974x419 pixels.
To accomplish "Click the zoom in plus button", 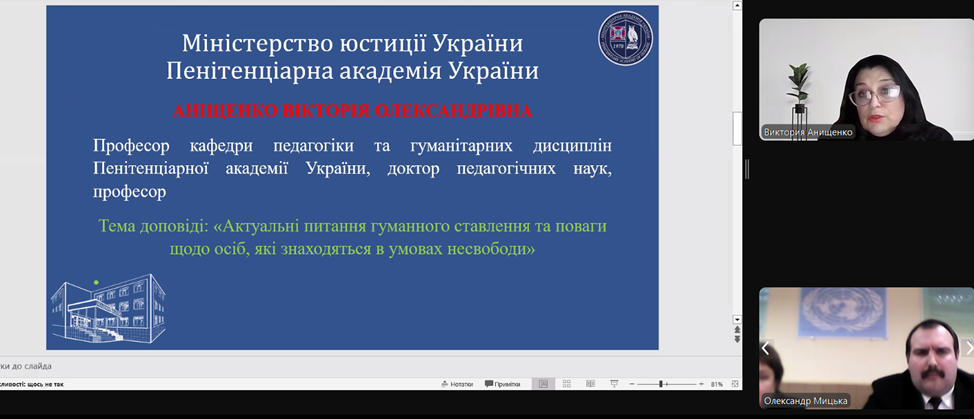I will coord(699,383).
